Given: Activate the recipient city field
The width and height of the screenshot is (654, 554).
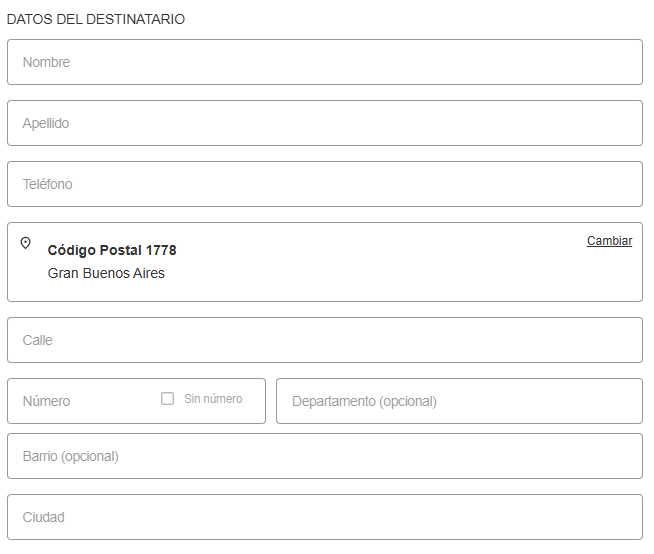Looking at the screenshot, I should tap(324, 517).
